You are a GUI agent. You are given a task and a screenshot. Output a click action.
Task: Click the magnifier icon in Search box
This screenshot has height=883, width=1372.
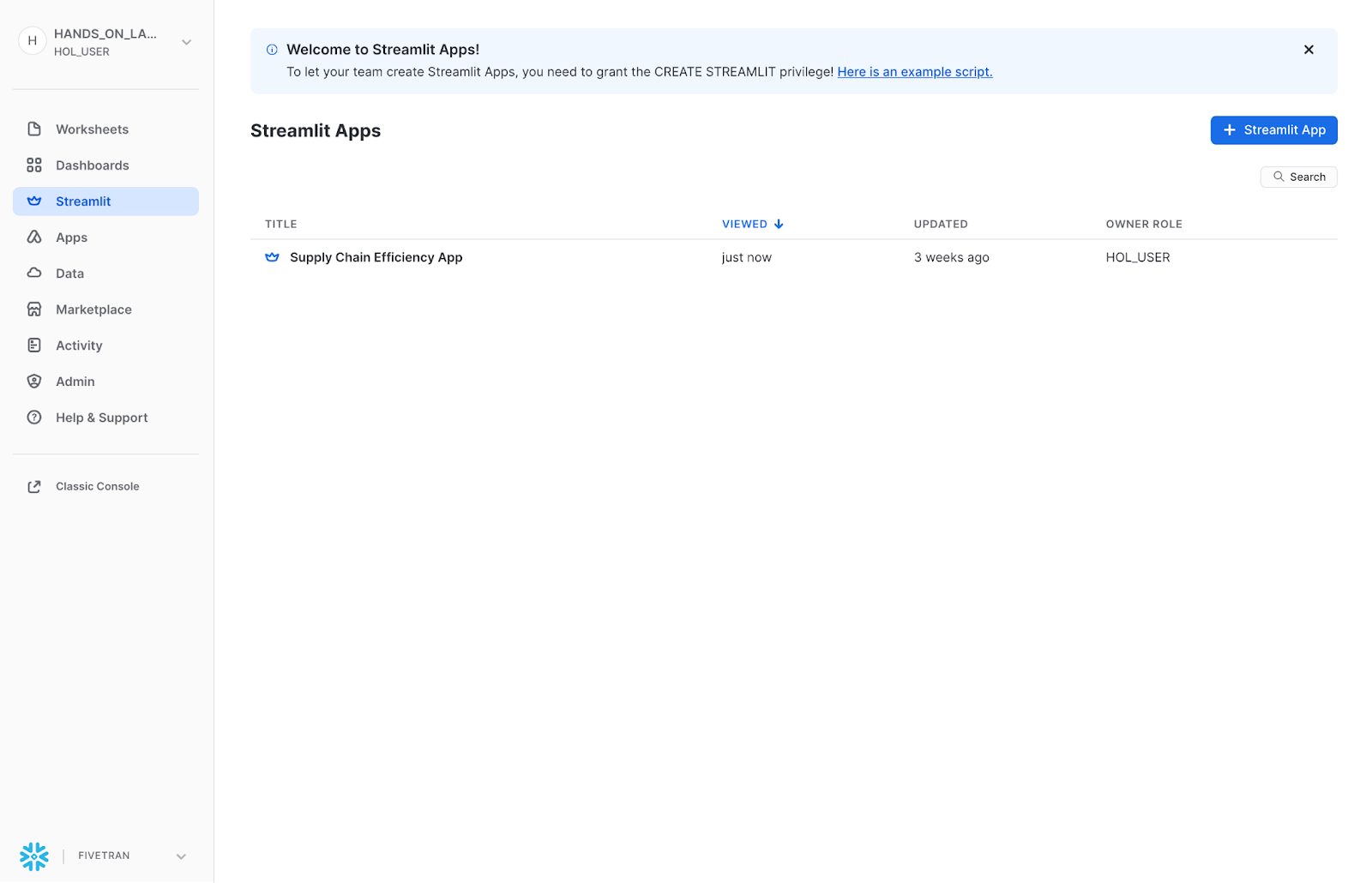pyautogui.click(x=1279, y=177)
